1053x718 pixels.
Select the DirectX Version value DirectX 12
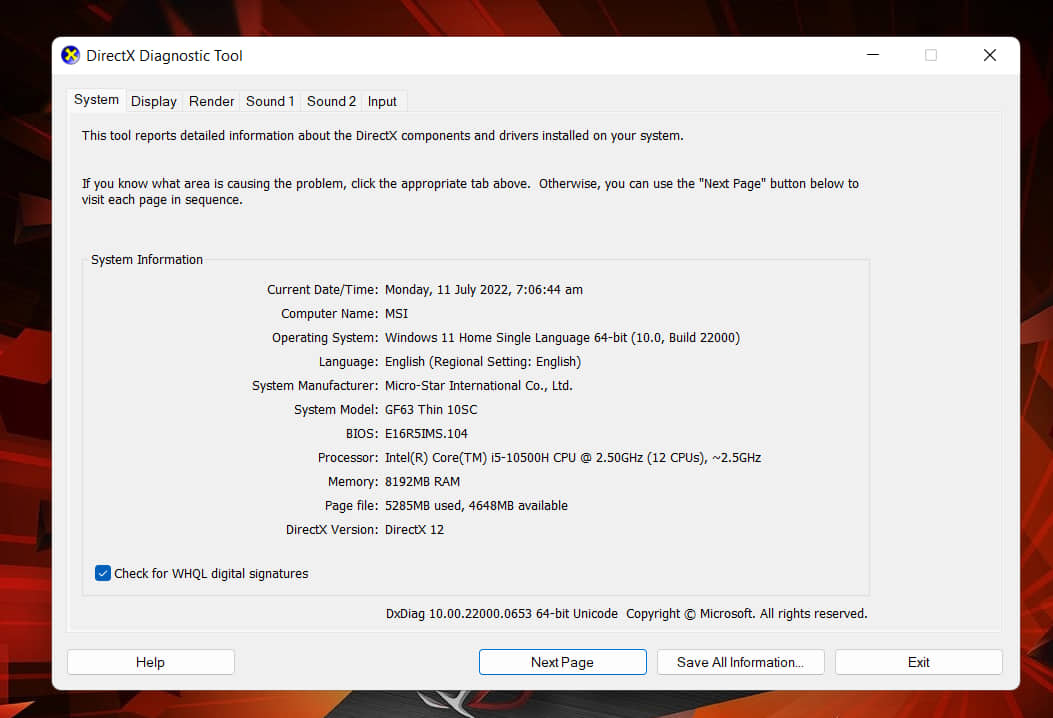click(x=414, y=530)
